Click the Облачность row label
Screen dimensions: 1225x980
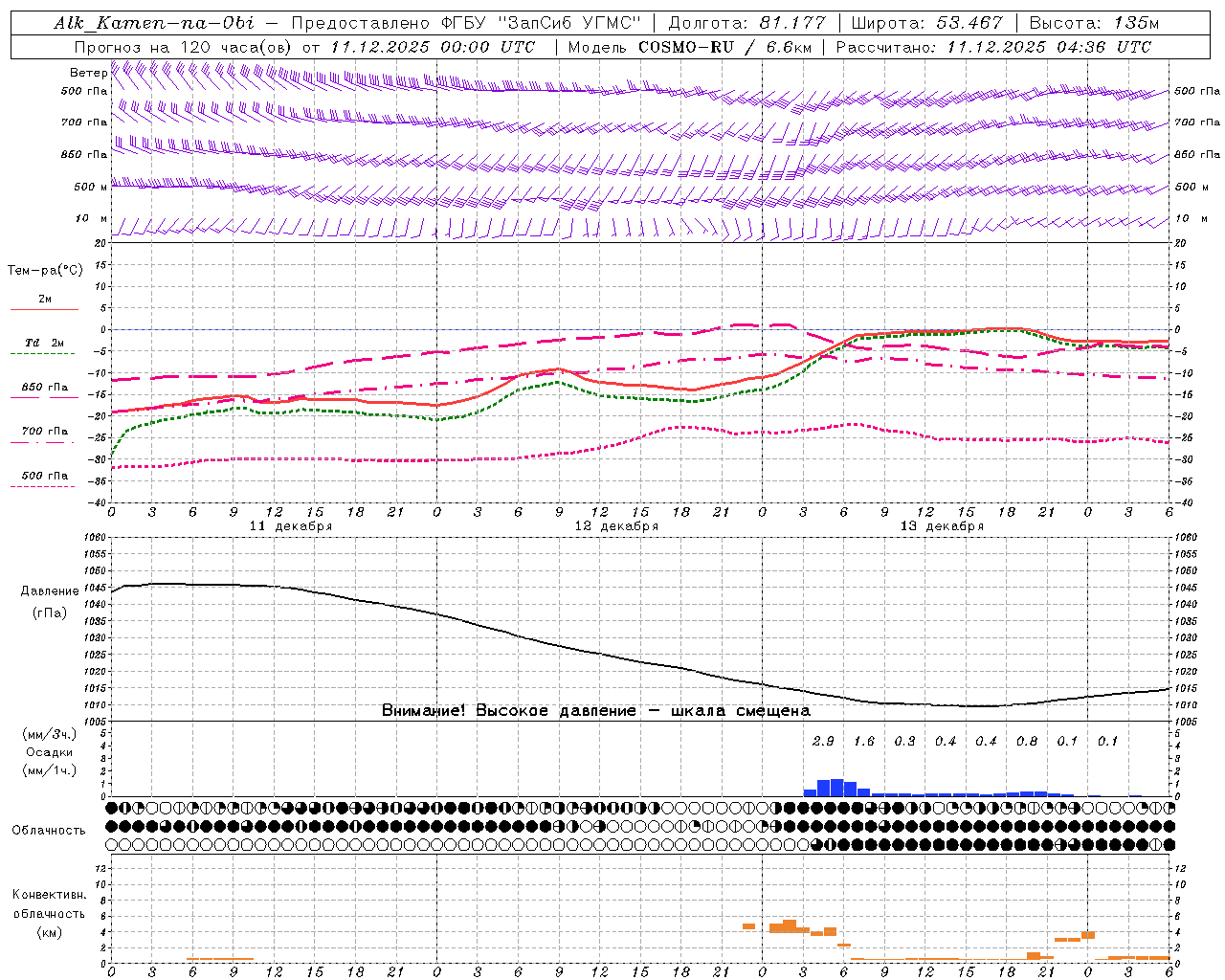point(49,830)
